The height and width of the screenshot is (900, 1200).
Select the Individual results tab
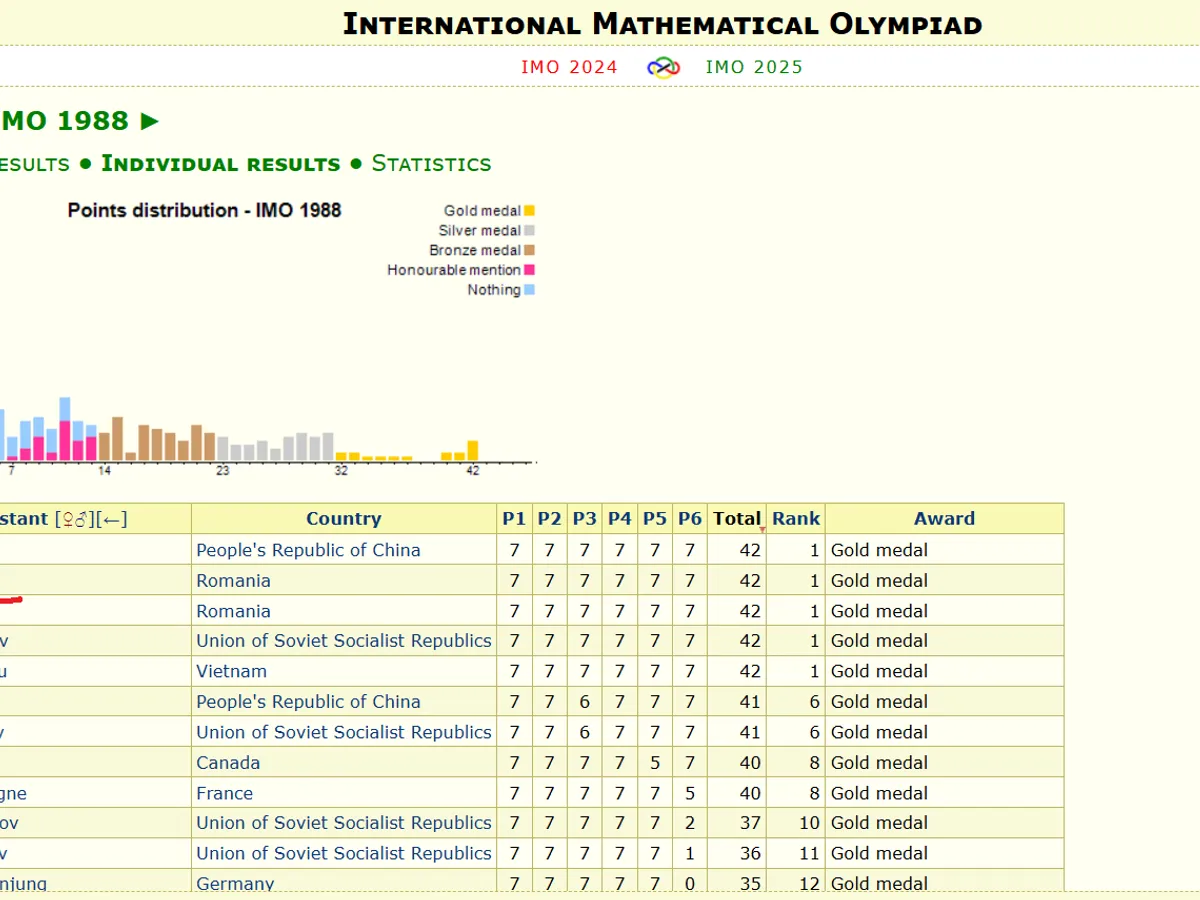pos(220,163)
